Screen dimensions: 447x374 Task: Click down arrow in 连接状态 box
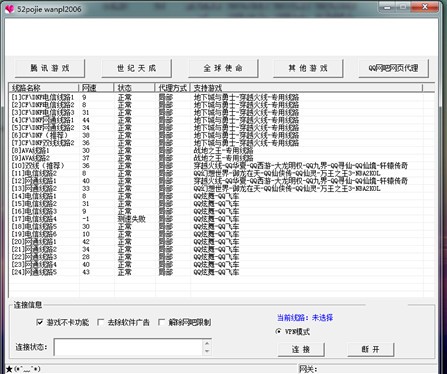coord(207,351)
